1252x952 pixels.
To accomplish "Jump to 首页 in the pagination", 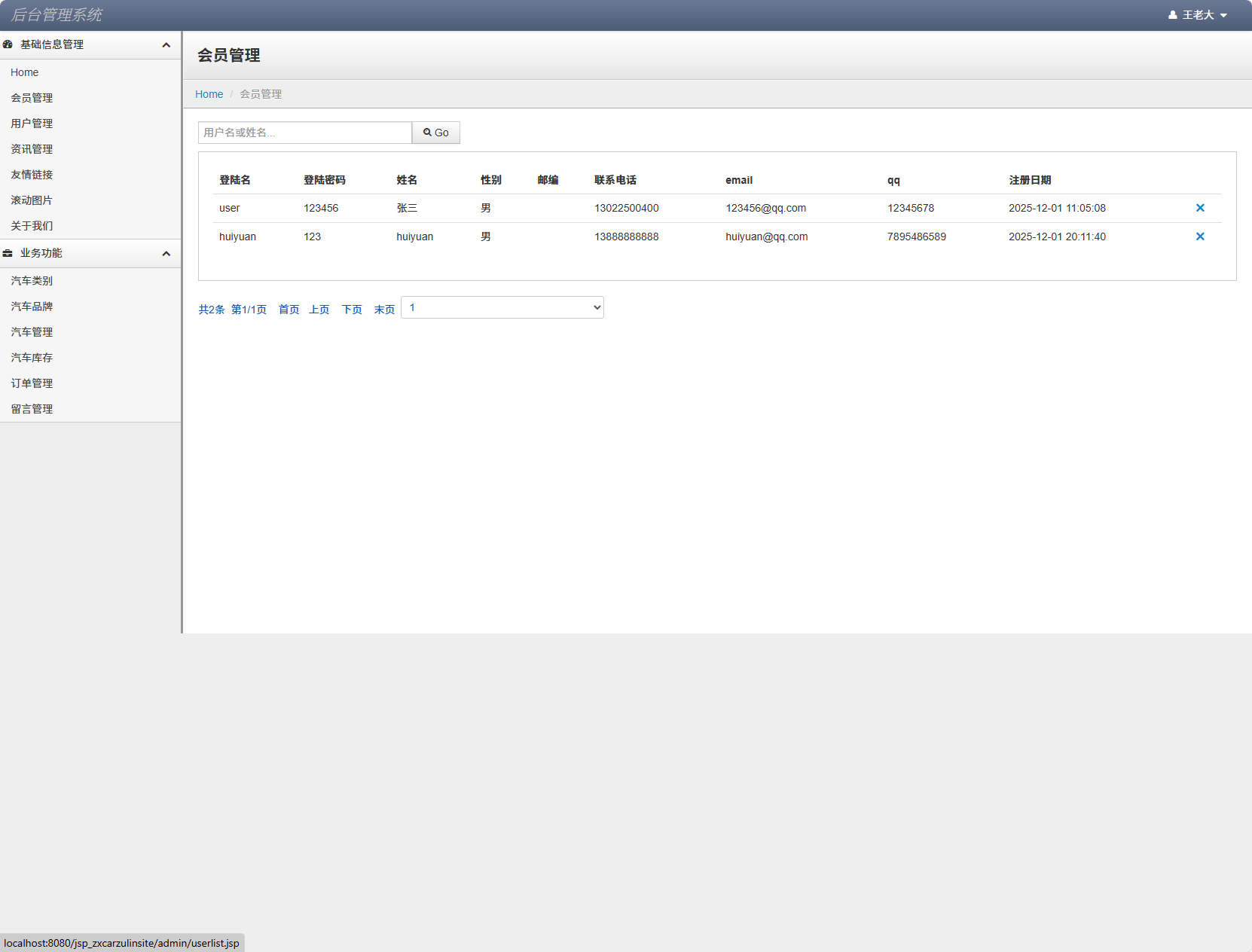I will point(289,310).
